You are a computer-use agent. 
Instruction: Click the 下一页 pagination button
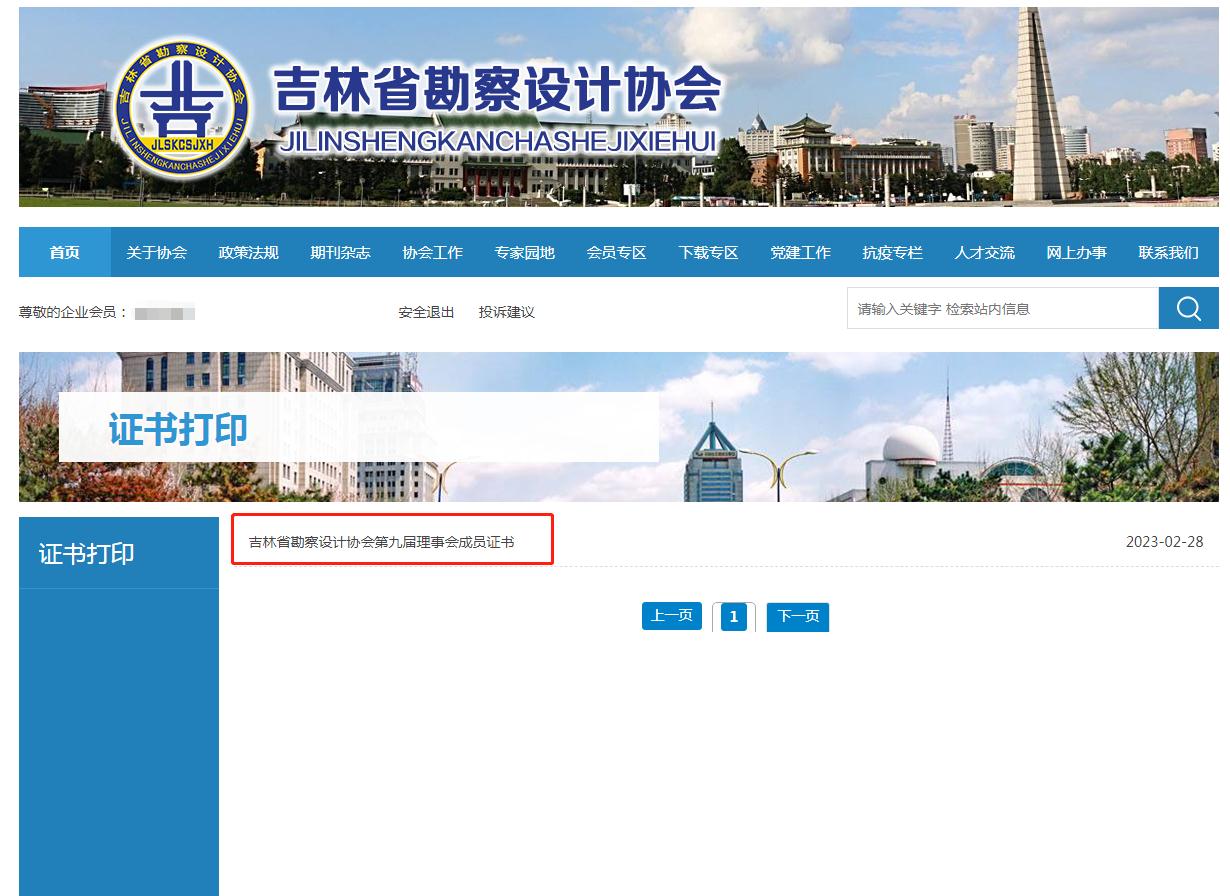pos(798,617)
